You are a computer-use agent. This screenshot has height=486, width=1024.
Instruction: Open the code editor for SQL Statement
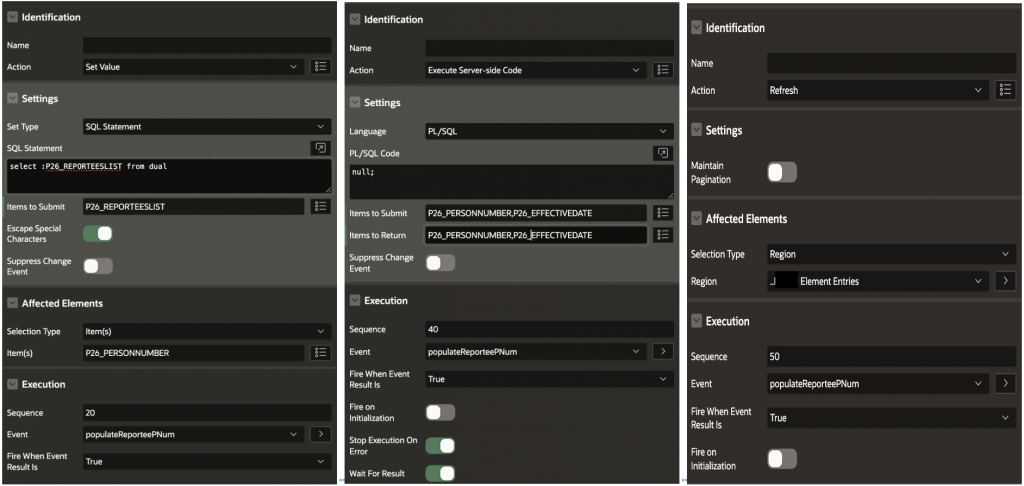(x=321, y=148)
